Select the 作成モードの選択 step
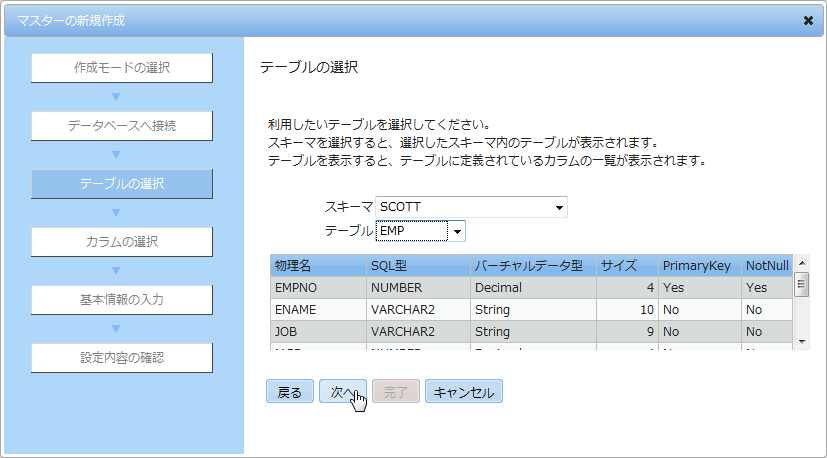The height and width of the screenshot is (458, 827). click(122, 68)
